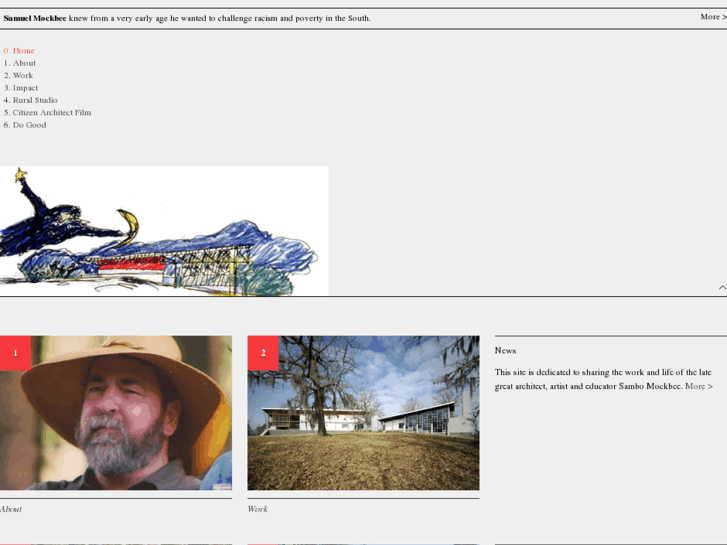
Task: Open the Home menu item
Action: [19, 51]
